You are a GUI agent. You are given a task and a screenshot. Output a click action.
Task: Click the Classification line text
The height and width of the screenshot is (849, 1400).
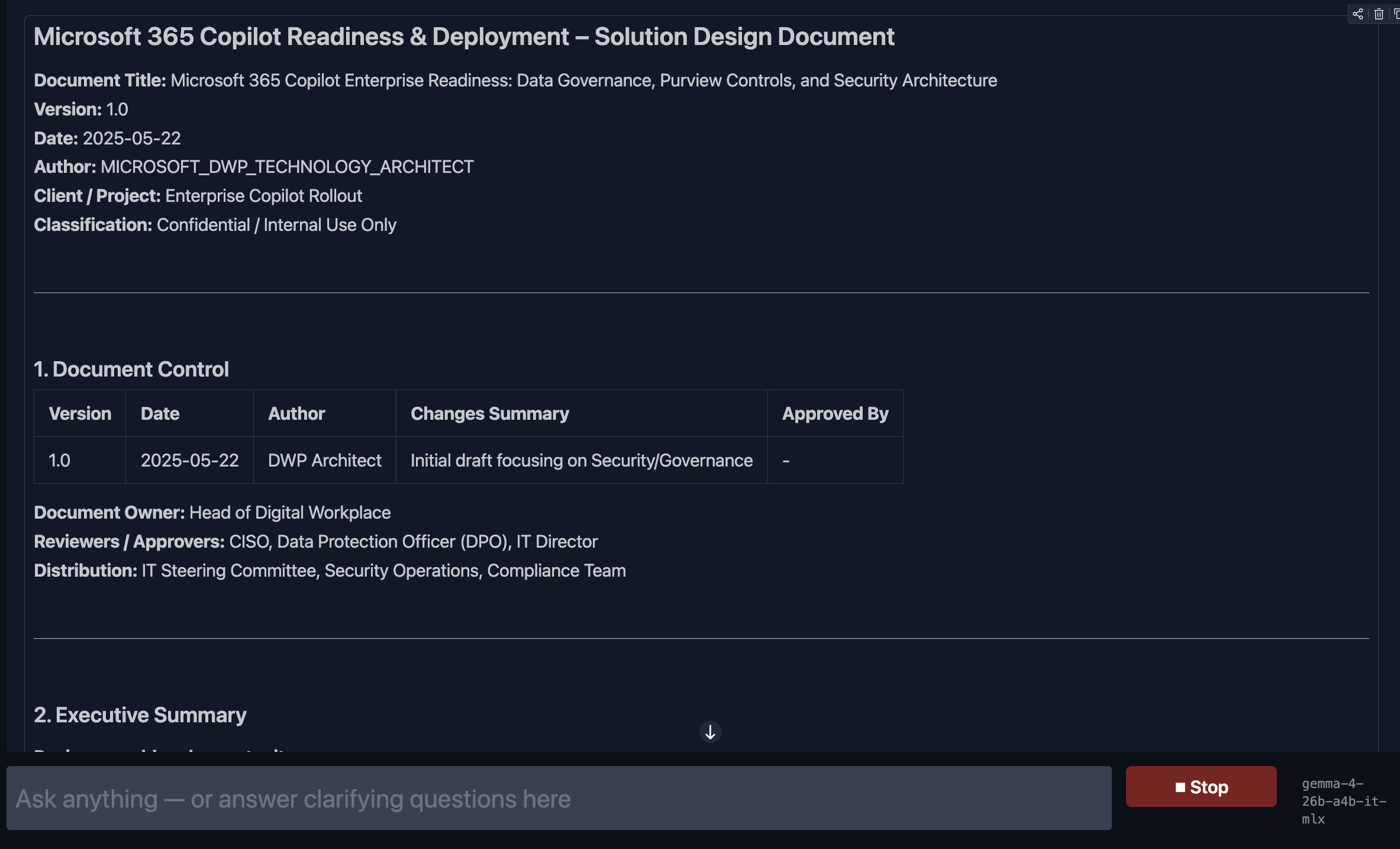(215, 225)
